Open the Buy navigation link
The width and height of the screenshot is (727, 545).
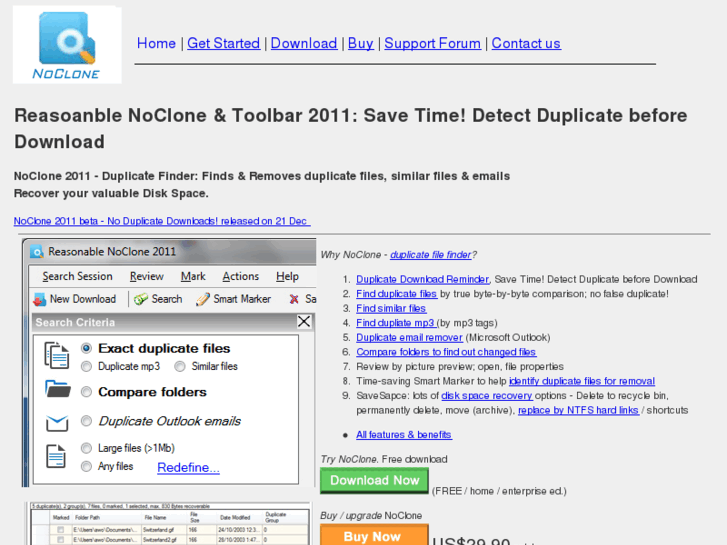click(360, 43)
